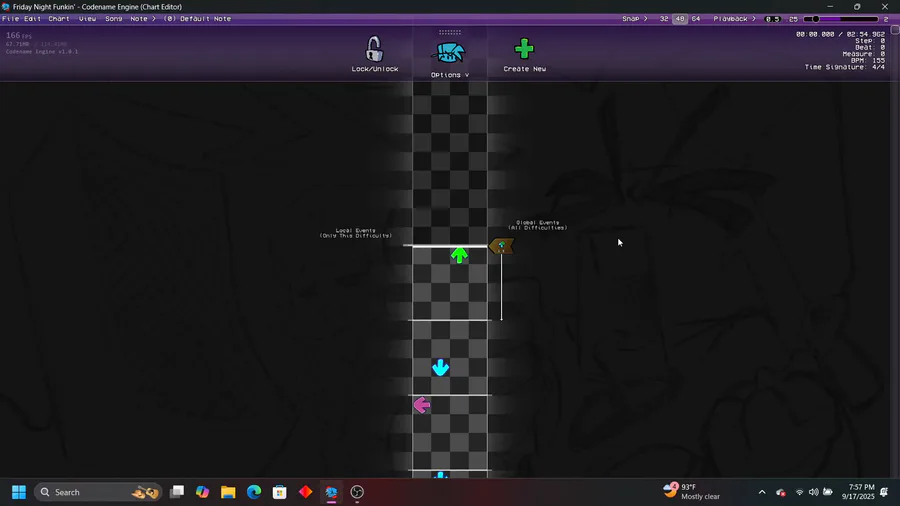
Task: Open the Edit menu
Action: [x=32, y=19]
